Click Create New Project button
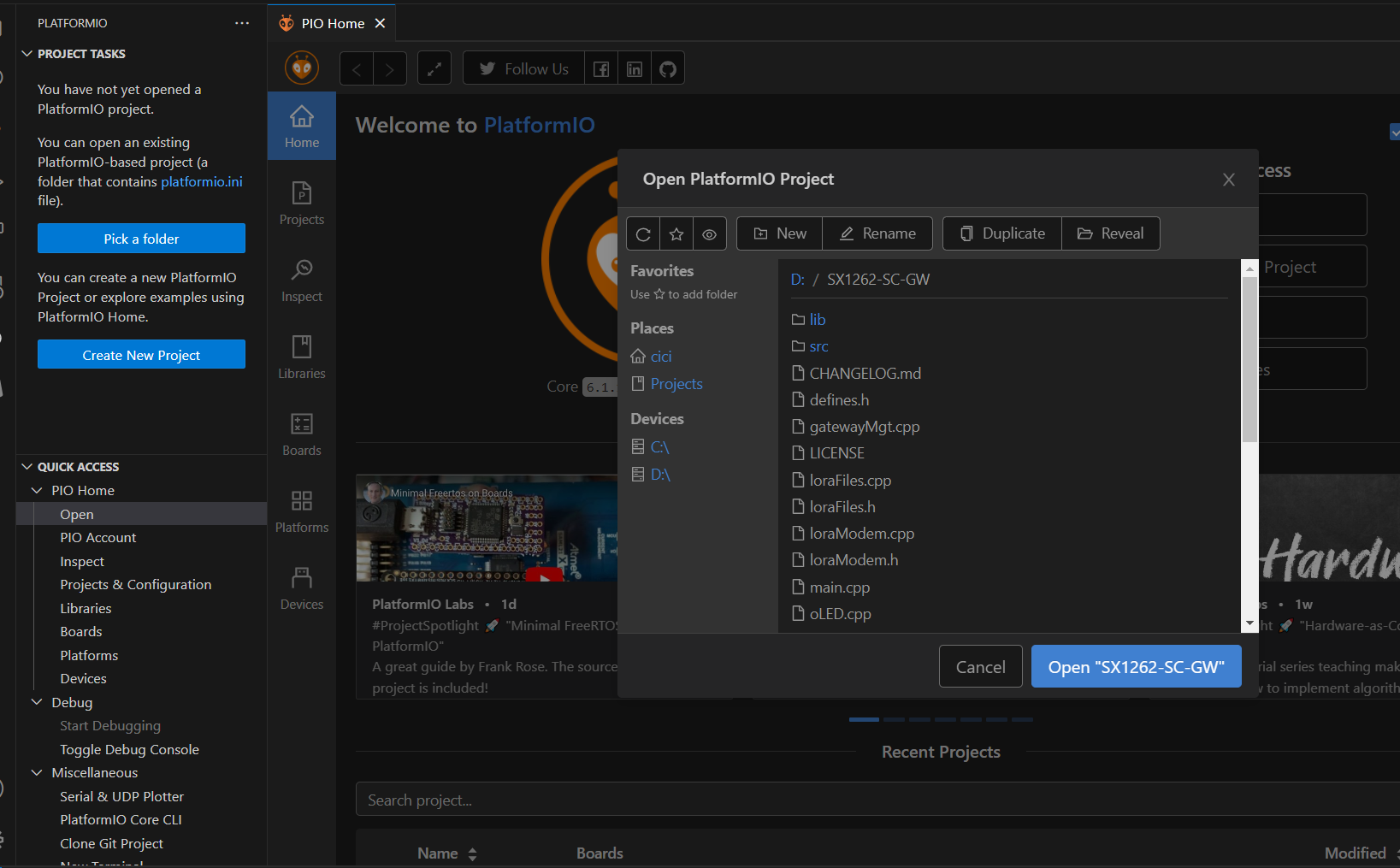This screenshot has height=868, width=1400. click(x=141, y=355)
